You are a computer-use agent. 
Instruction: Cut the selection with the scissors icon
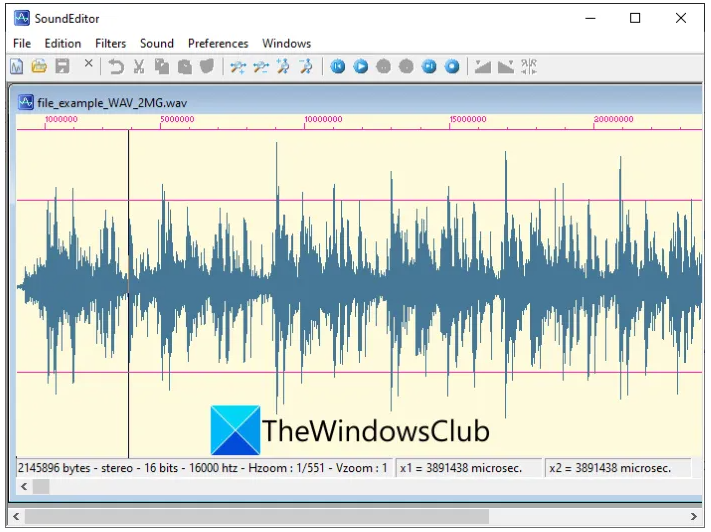point(139,67)
